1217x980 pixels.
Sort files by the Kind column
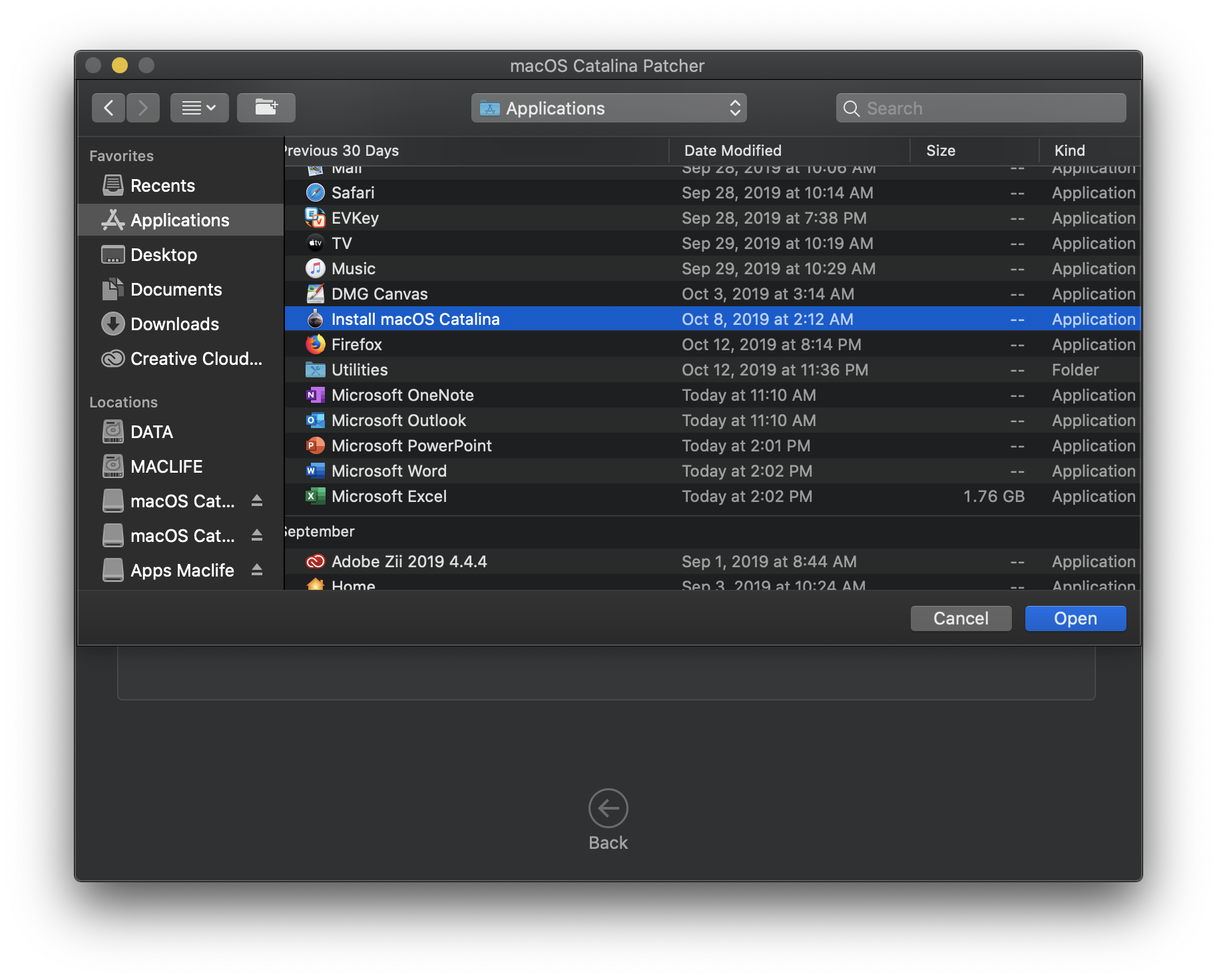point(1069,150)
